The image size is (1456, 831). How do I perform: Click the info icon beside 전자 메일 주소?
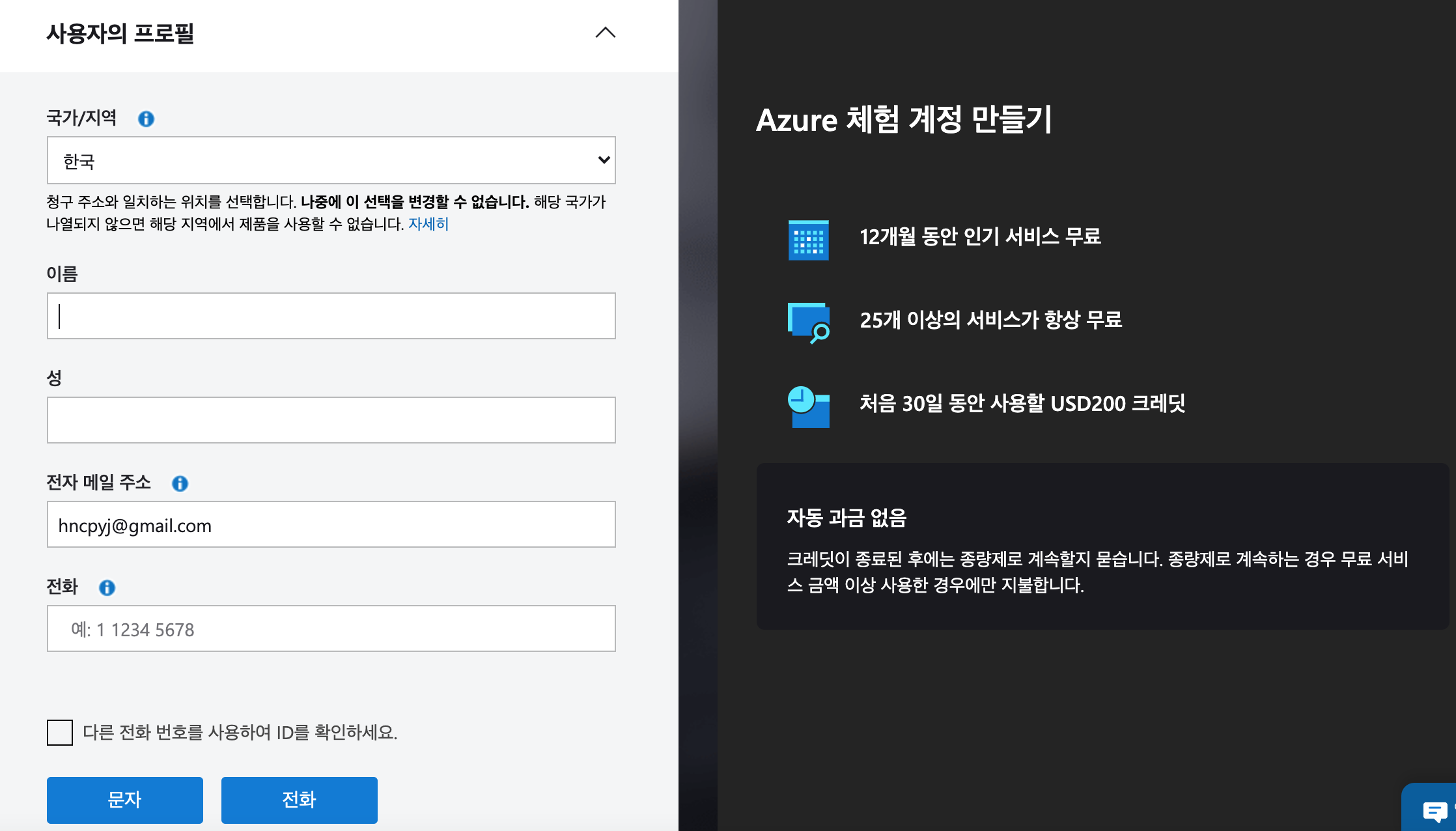[x=180, y=483]
